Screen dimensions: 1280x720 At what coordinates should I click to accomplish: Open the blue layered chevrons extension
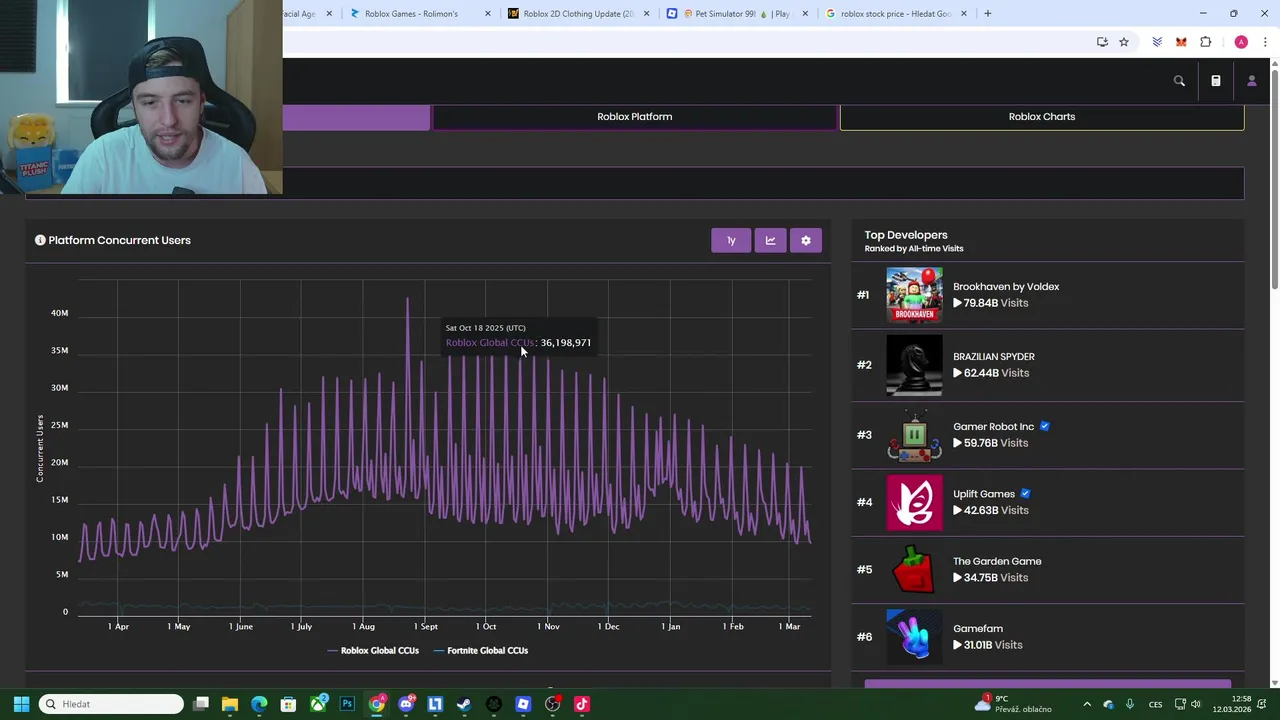coord(1157,42)
